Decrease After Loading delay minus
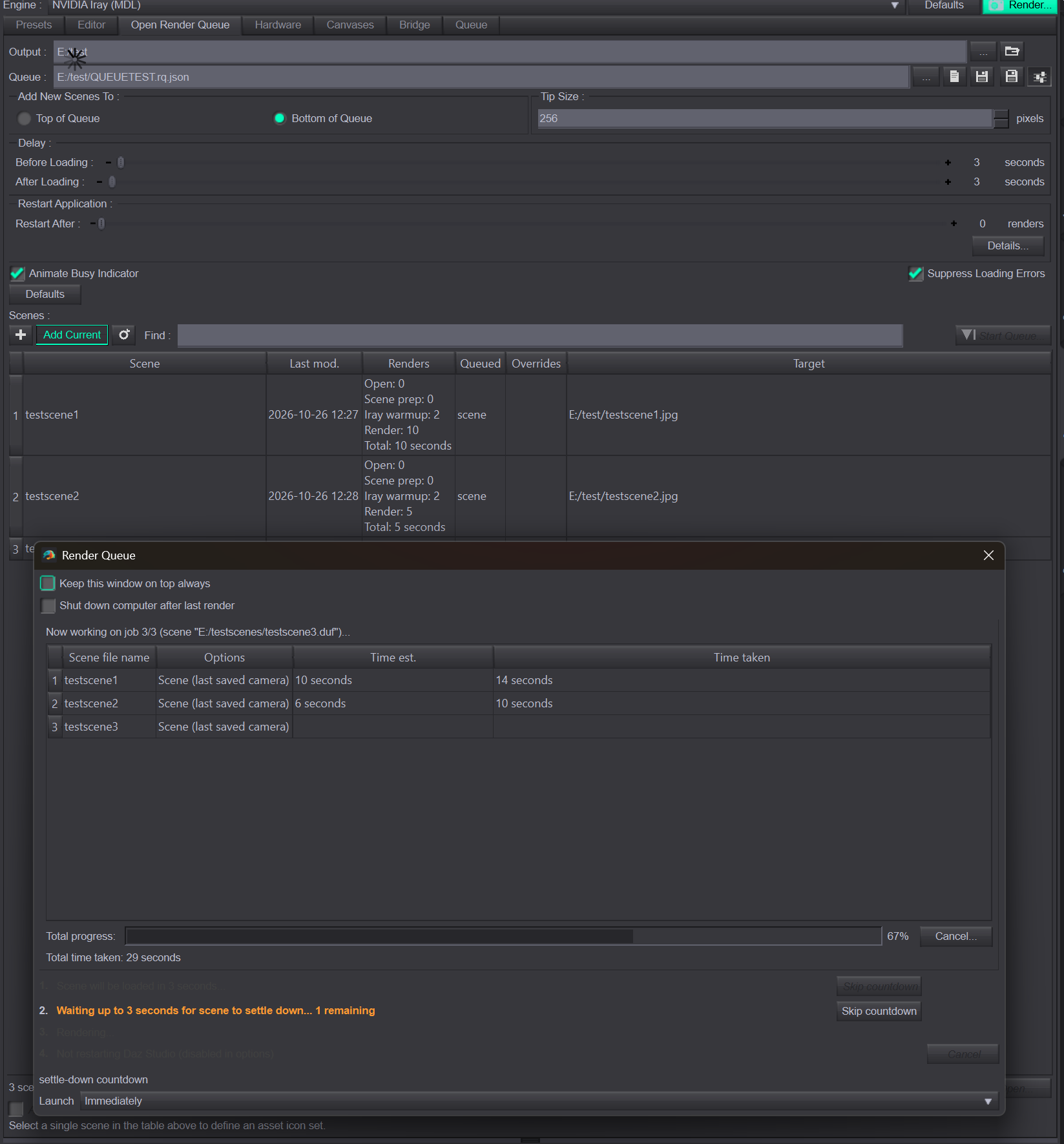The width and height of the screenshot is (1064, 1144). (x=99, y=182)
